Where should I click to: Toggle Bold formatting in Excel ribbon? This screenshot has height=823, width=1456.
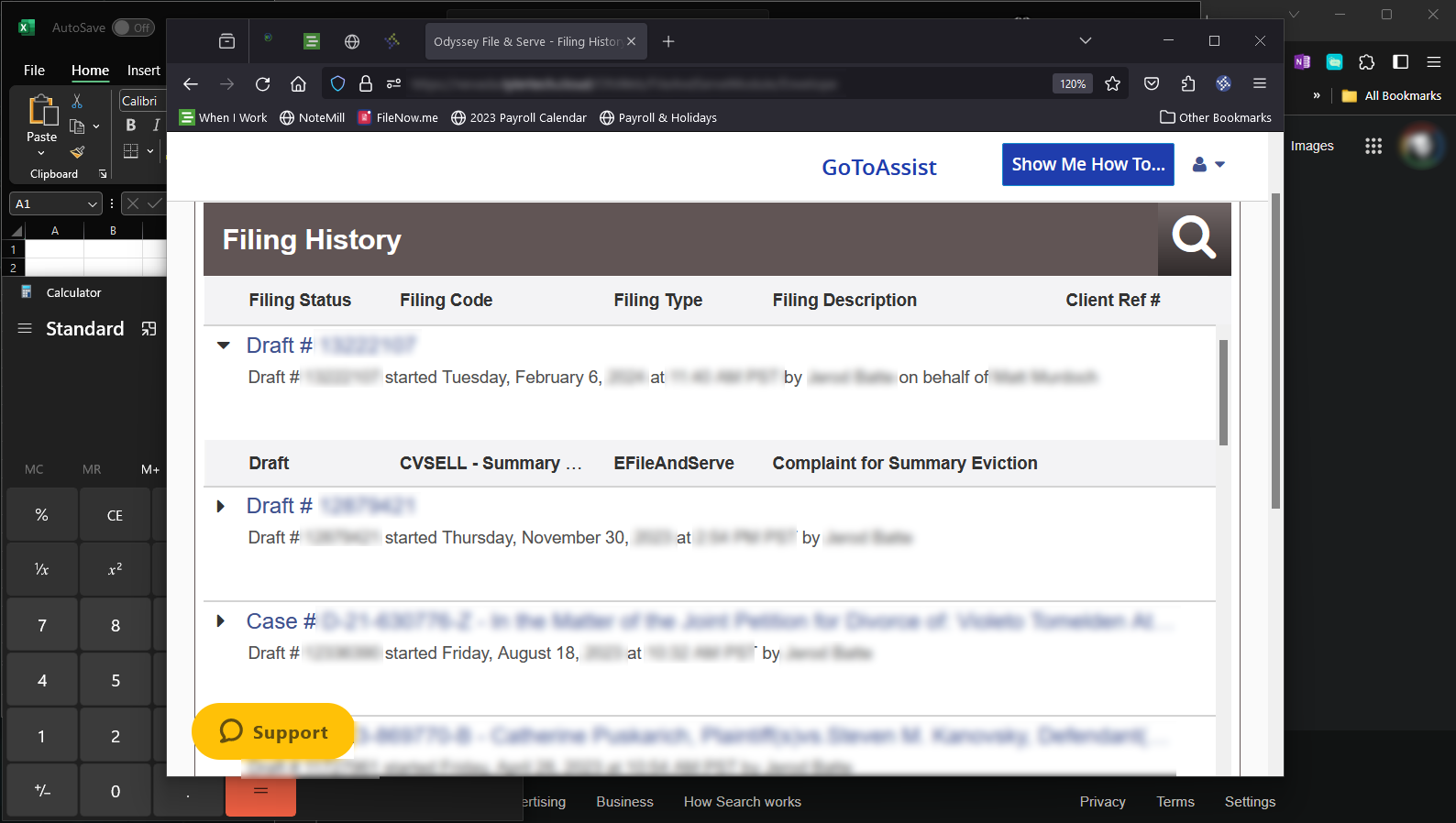[131, 126]
